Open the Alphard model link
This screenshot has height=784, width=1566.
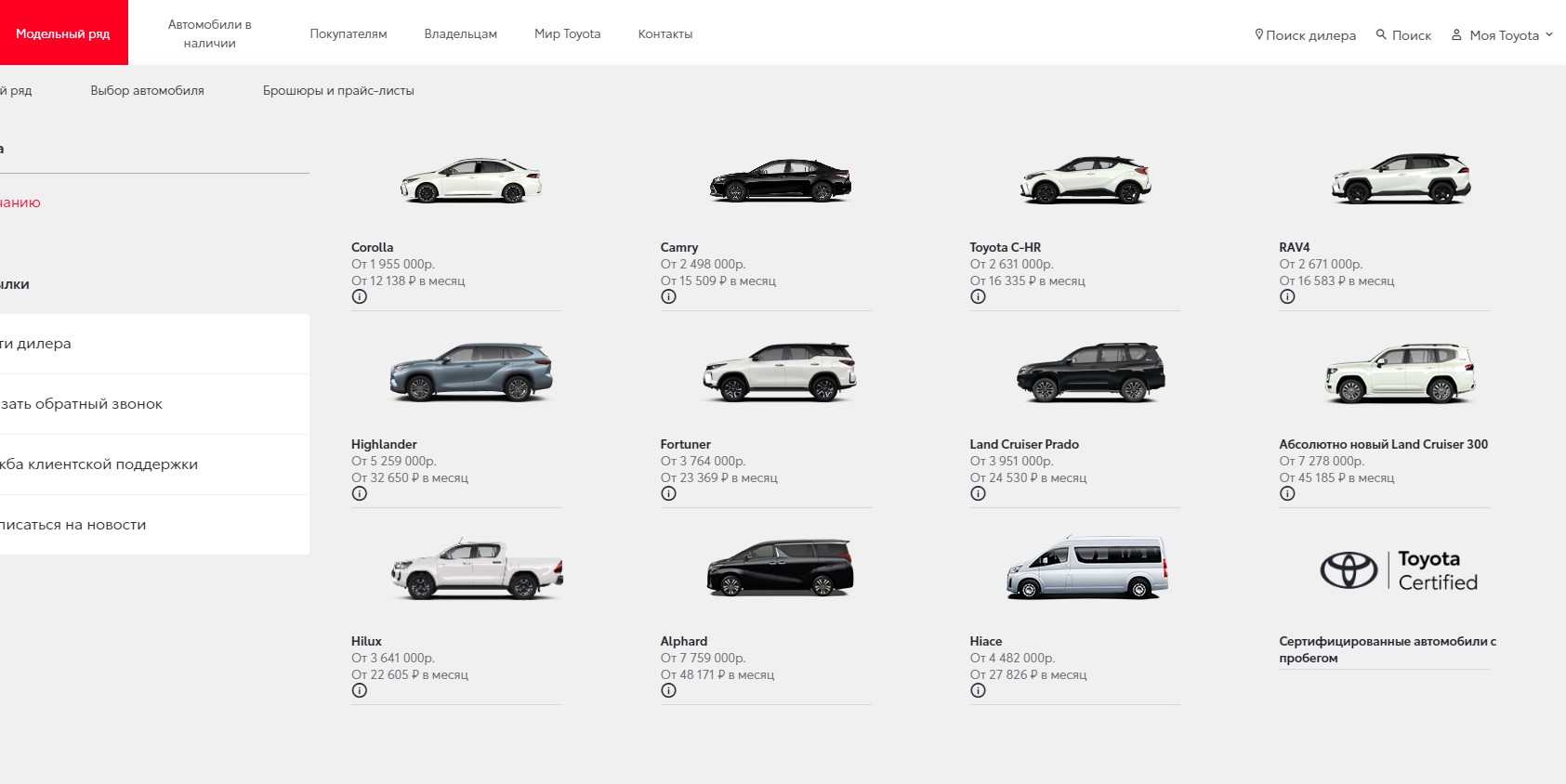[x=684, y=641]
